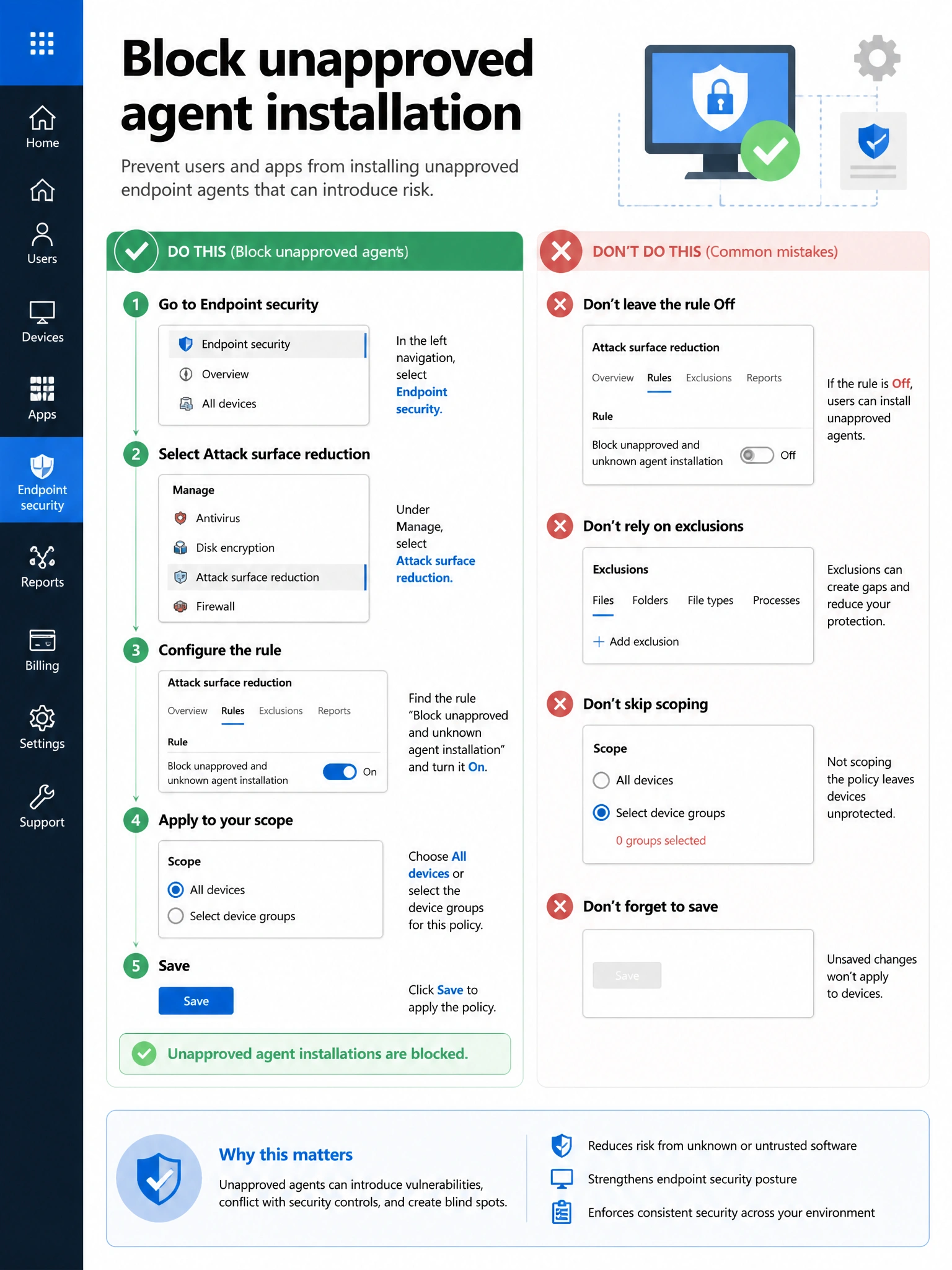Click the clipboard icon beside Enforces consistent security

pyautogui.click(x=562, y=1212)
